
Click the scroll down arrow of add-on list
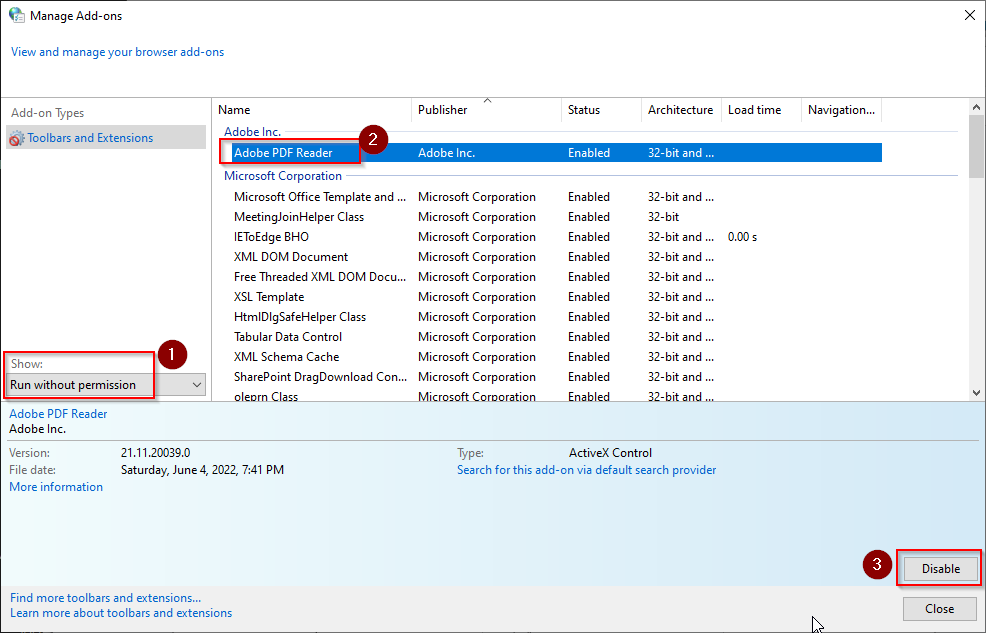977,393
